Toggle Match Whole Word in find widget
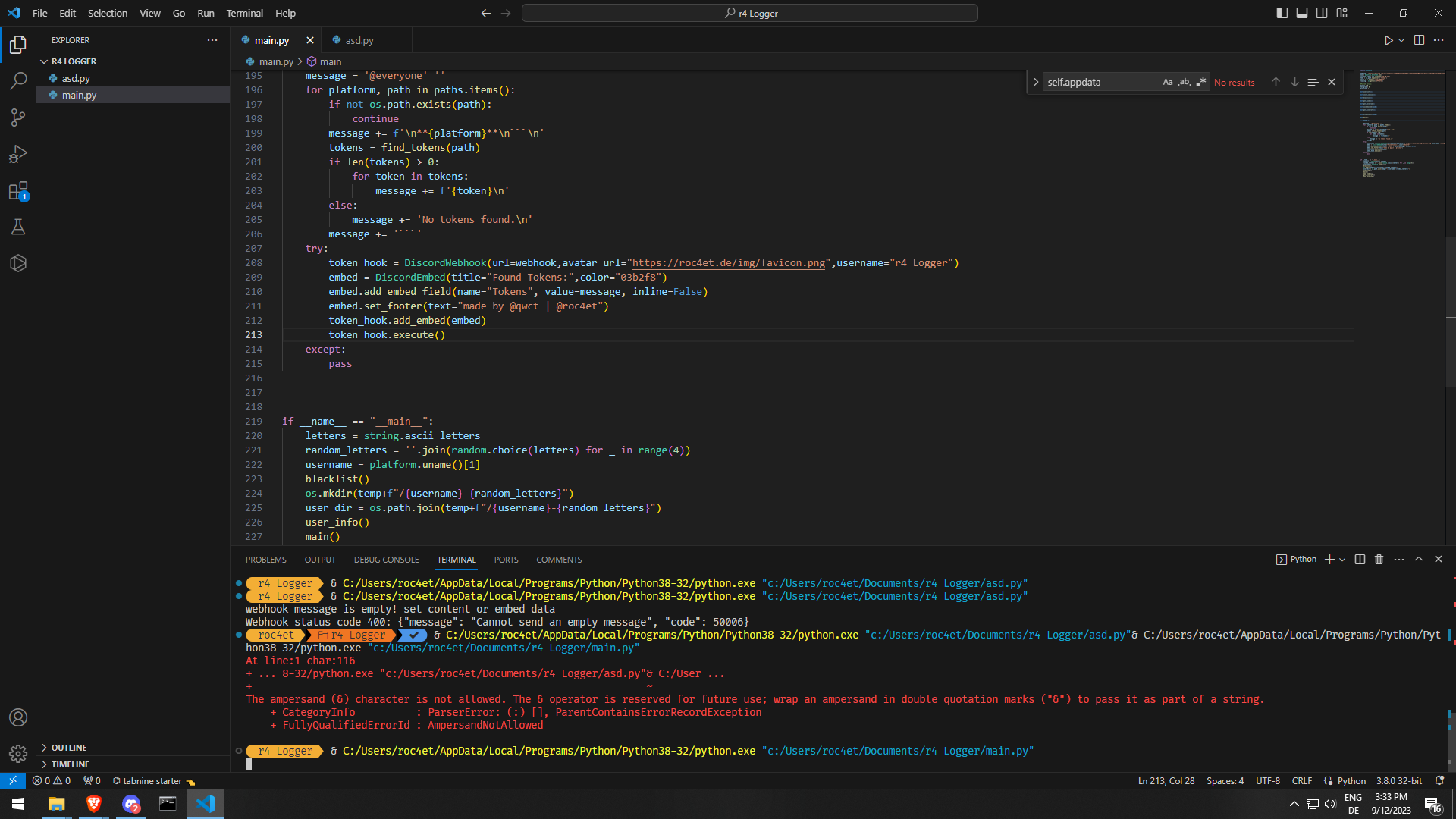 pos(1184,82)
